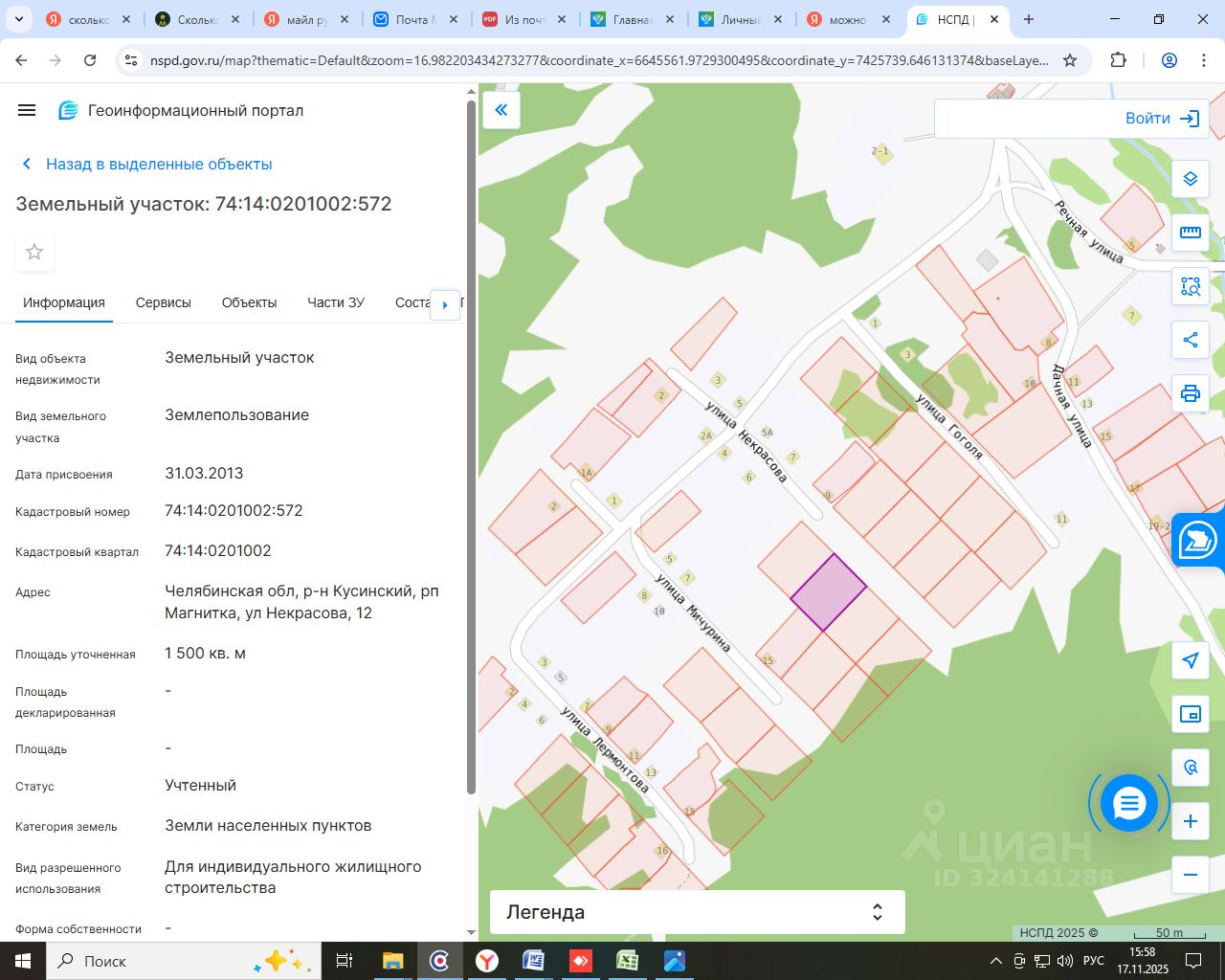This screenshot has height=980, width=1225.
Task: Open the chat support bubble
Action: (1129, 804)
